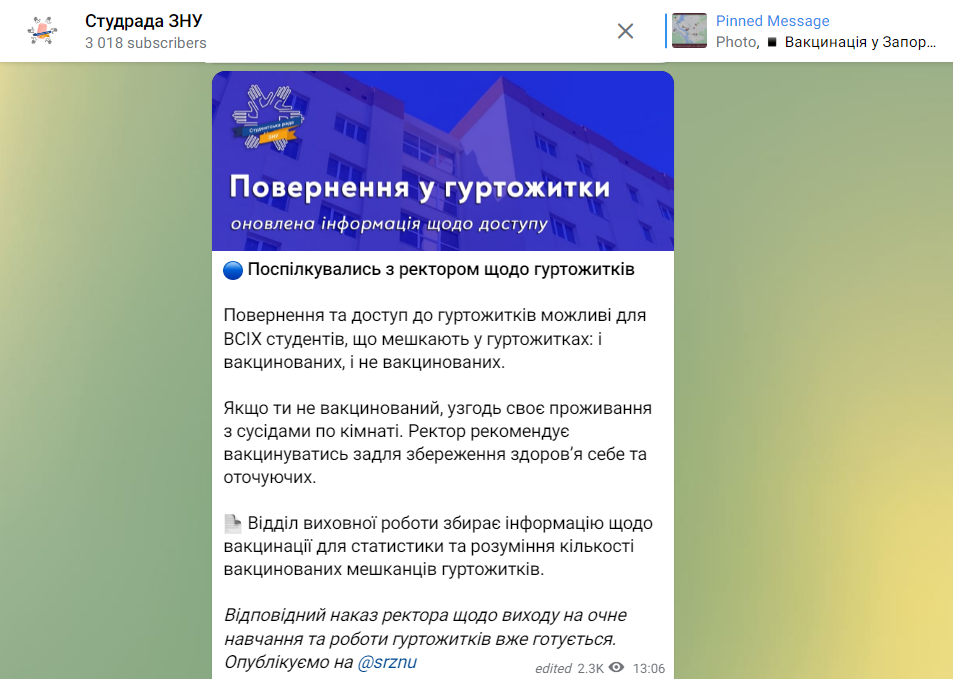Click the black square emoji in the pinned preview
This screenshot has width=953, height=679.
tap(772, 42)
